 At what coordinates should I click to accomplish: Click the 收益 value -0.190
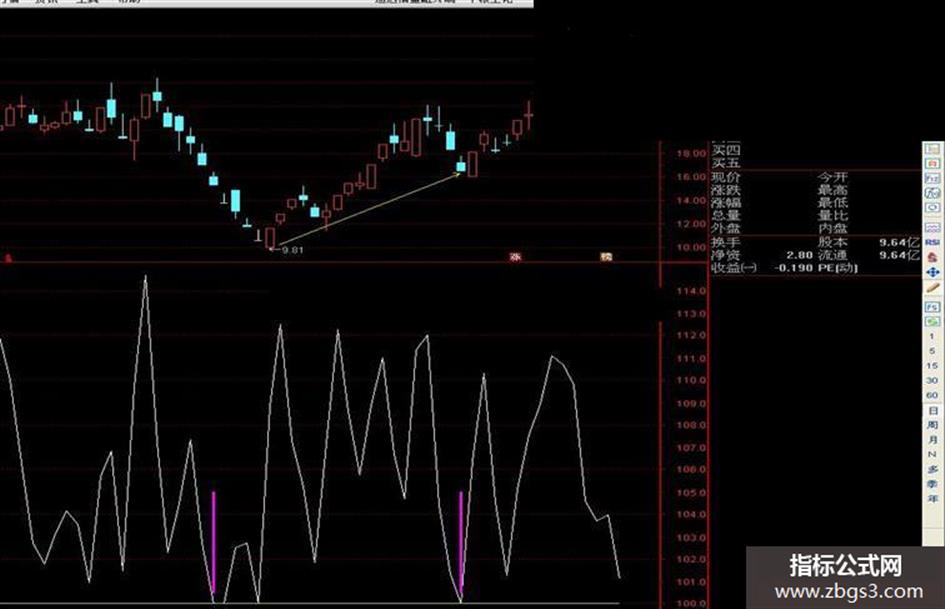(x=794, y=268)
